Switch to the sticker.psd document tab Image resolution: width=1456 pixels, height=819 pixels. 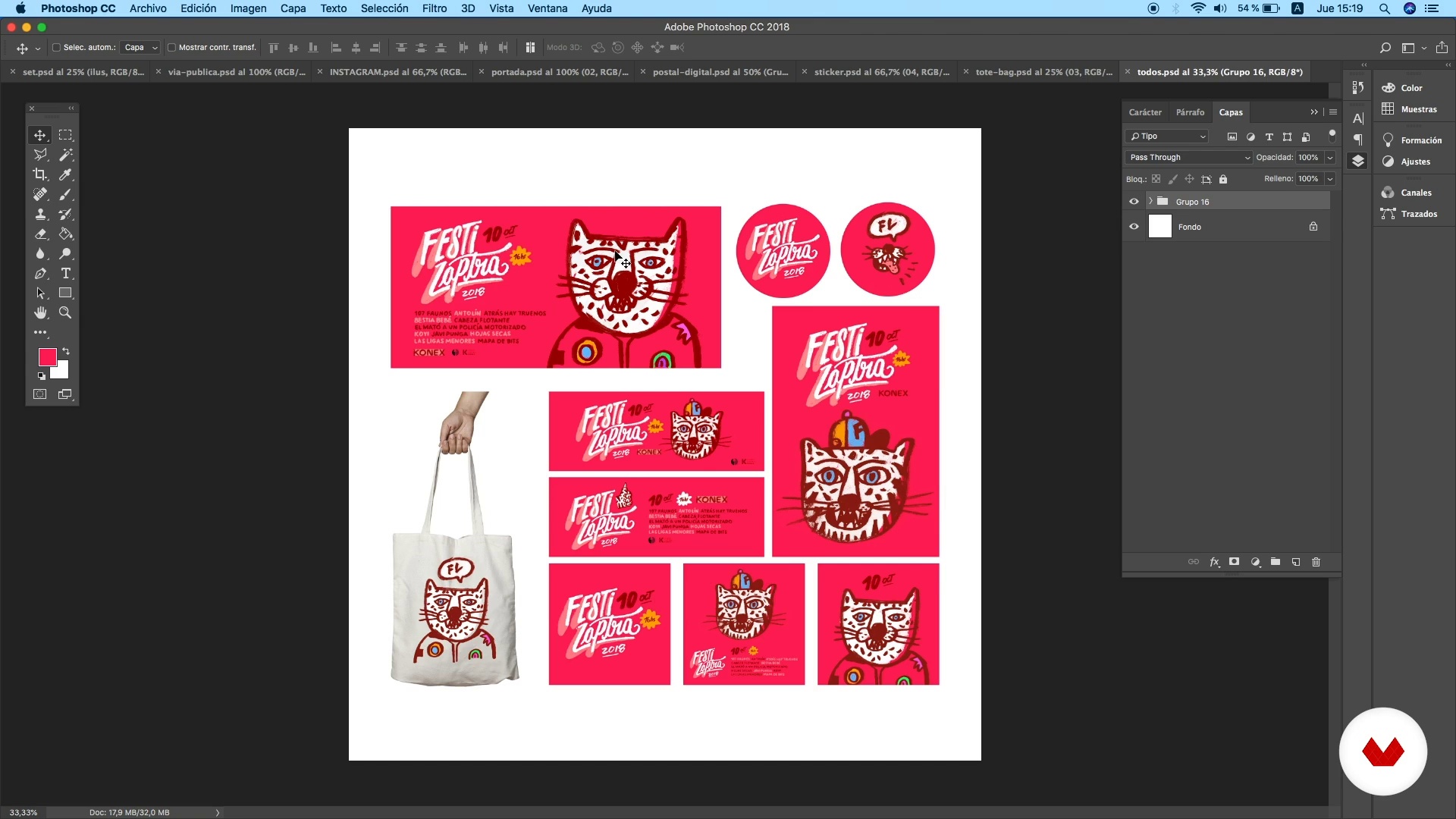point(881,72)
